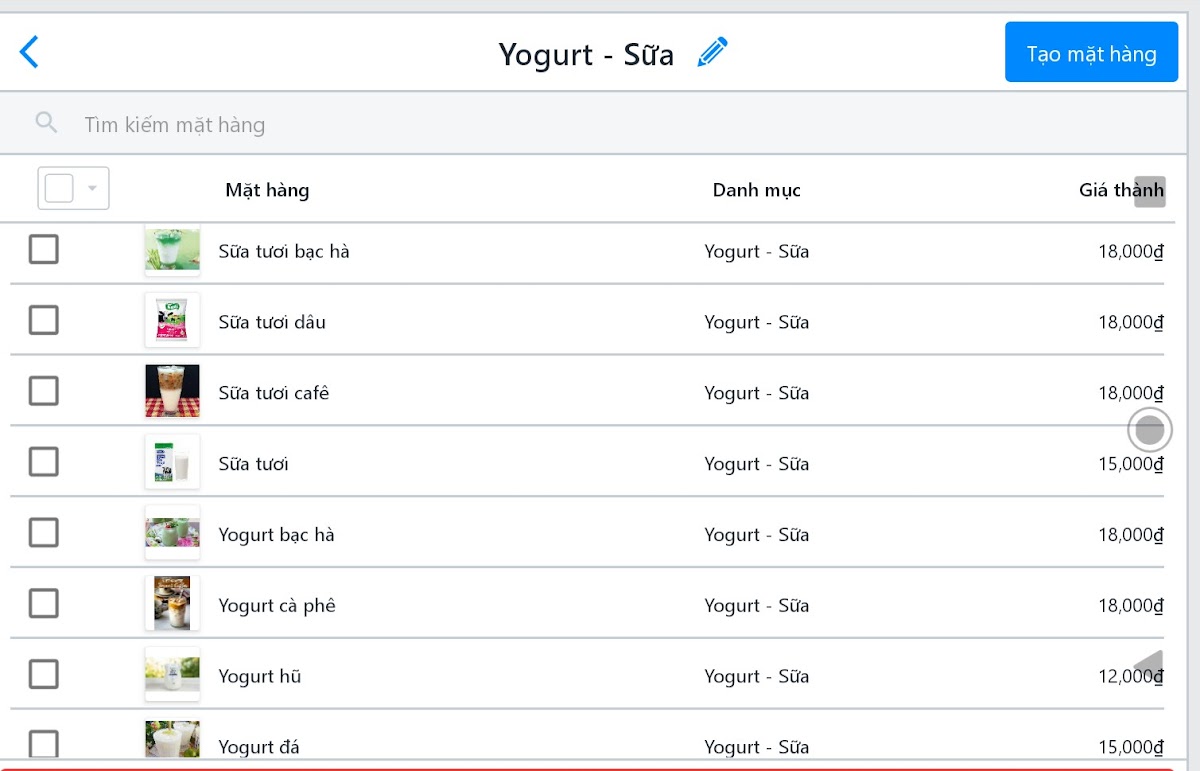
Task: Tap the circular home overlay button
Action: [x=1150, y=430]
